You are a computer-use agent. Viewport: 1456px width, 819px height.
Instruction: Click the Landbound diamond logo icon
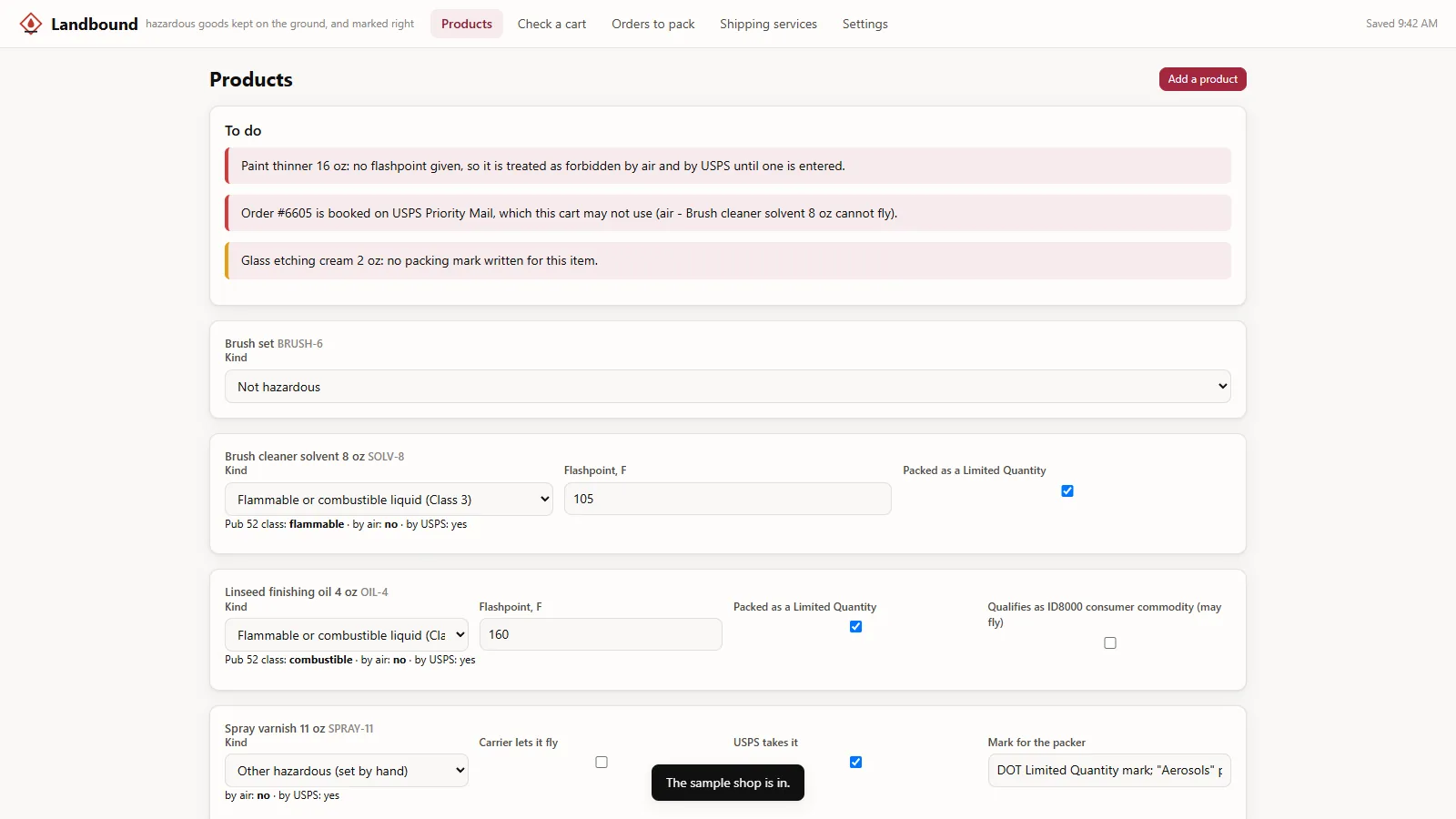pyautogui.click(x=31, y=24)
